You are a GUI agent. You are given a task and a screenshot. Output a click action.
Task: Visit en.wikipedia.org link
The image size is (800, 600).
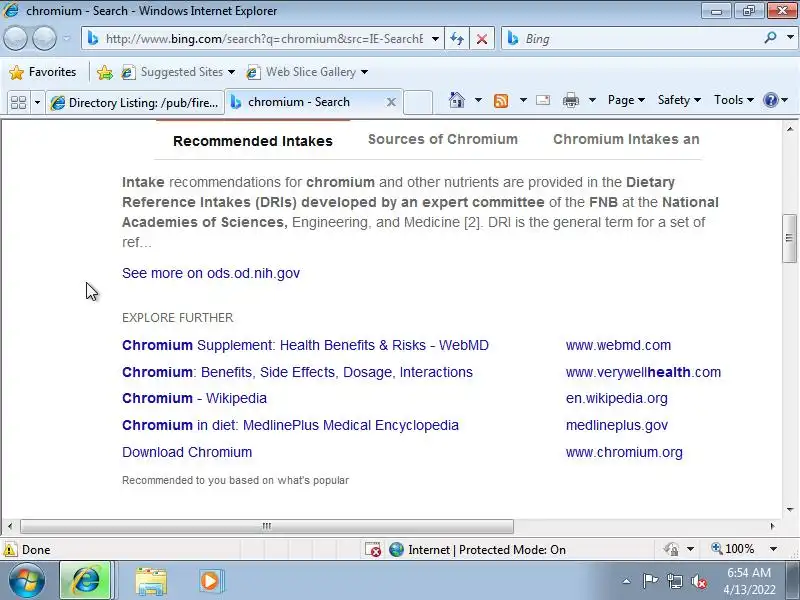(x=616, y=398)
